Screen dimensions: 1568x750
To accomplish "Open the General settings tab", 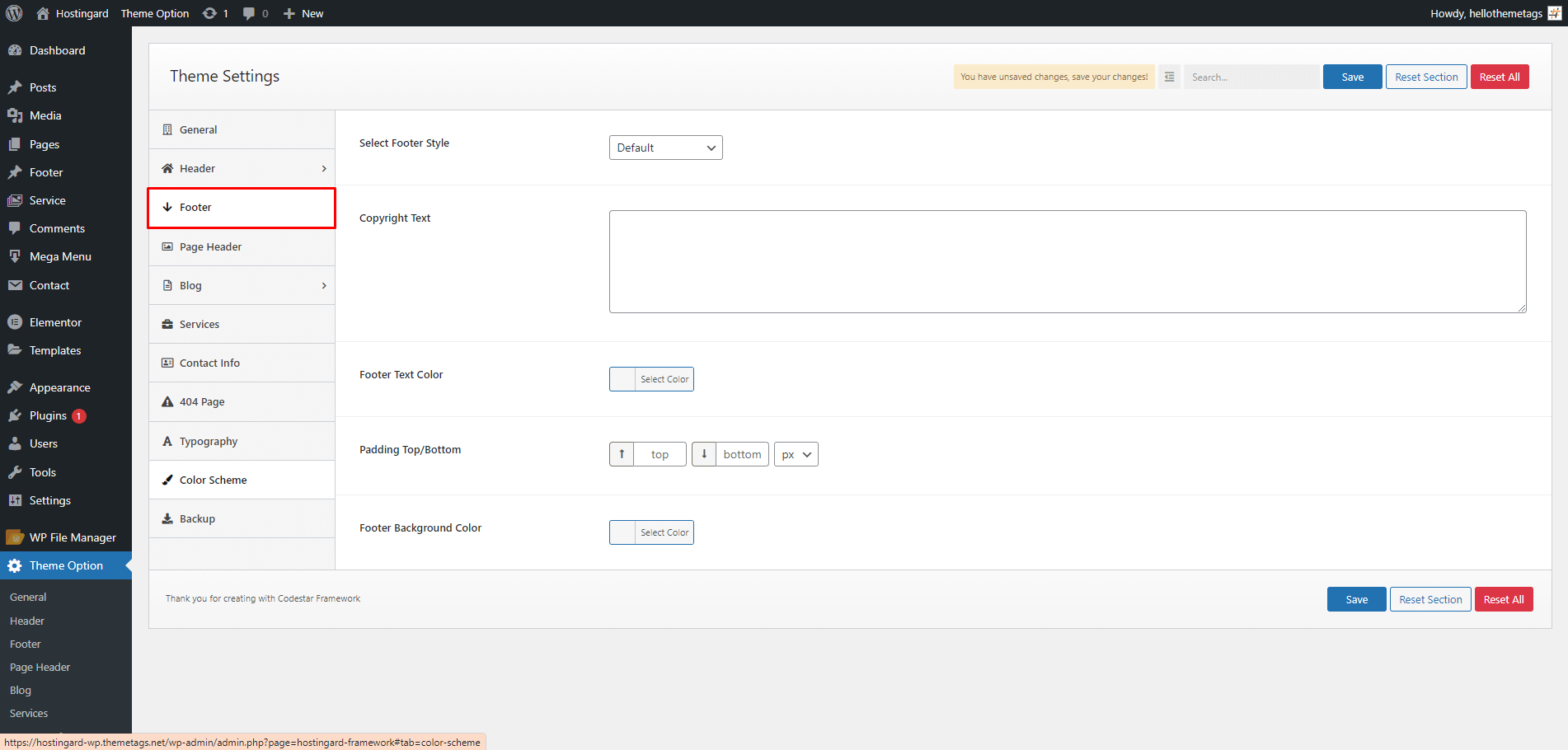I will (x=242, y=129).
